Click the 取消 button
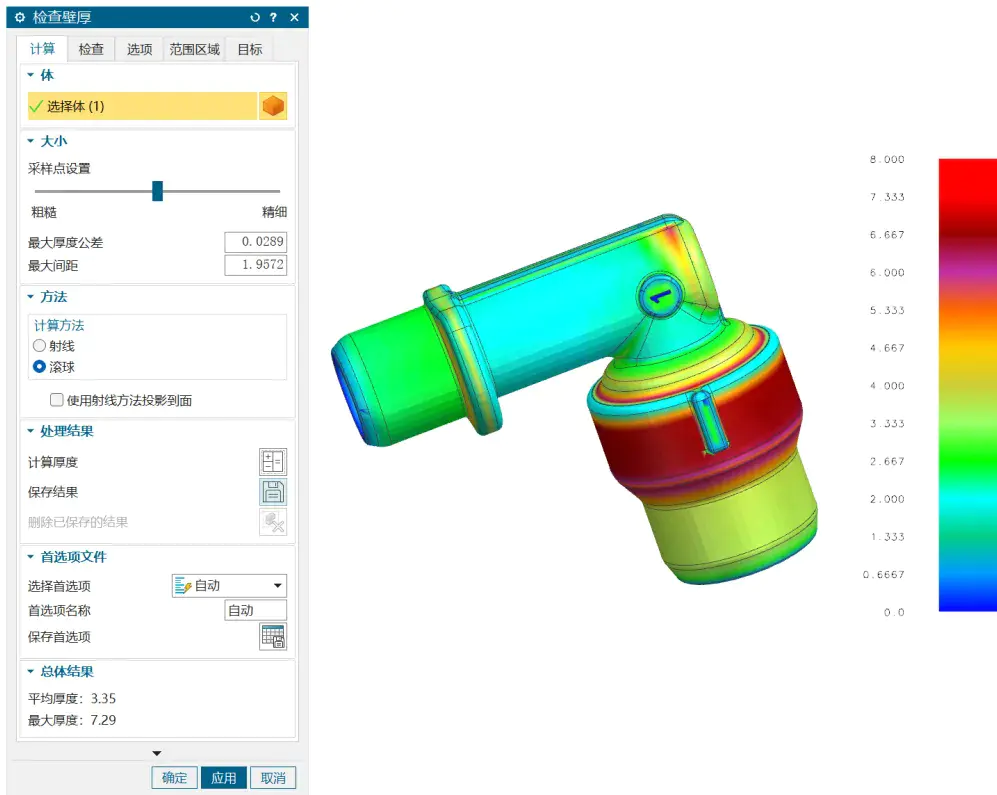 click(x=273, y=777)
